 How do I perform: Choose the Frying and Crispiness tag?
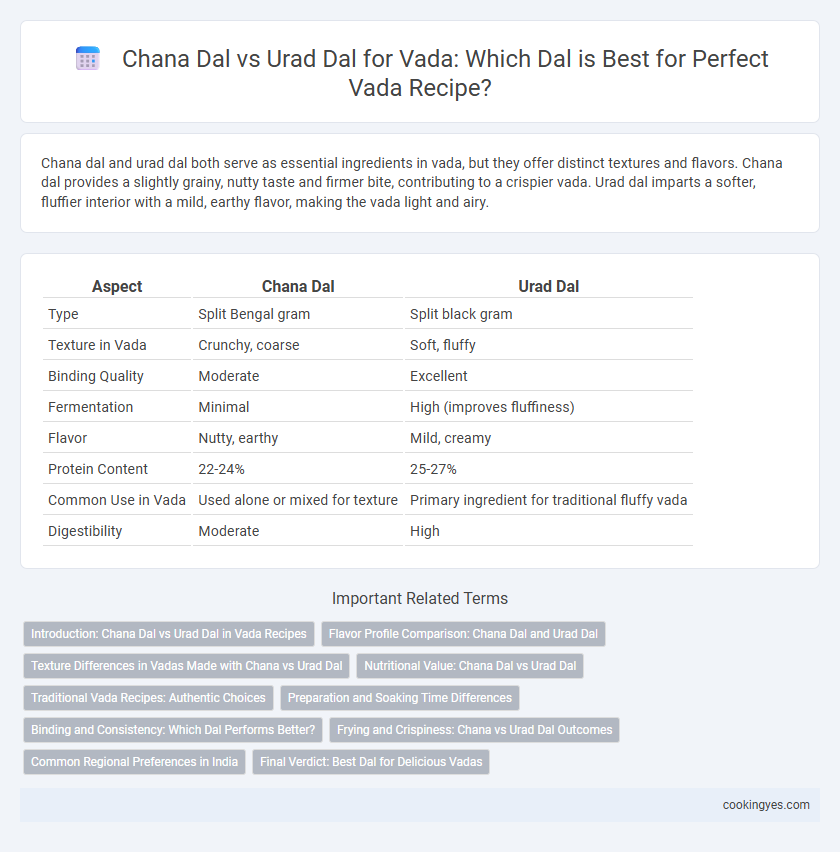click(x=474, y=730)
